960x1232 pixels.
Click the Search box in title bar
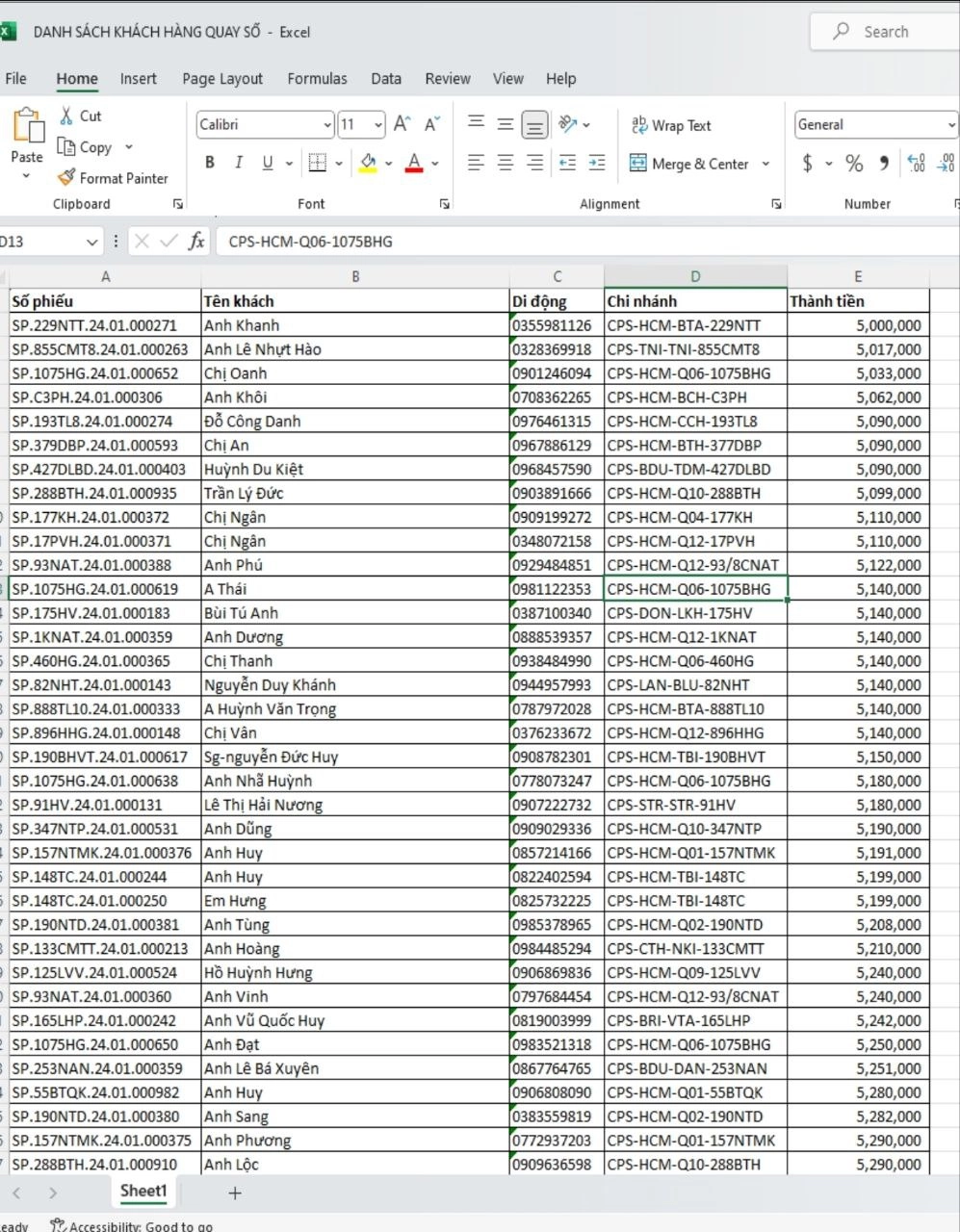[886, 32]
